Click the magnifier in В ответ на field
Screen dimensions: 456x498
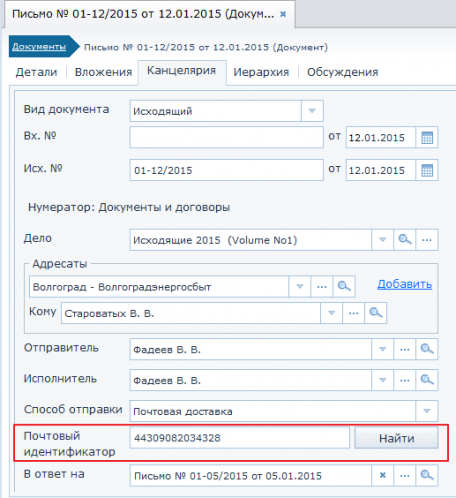point(427,475)
